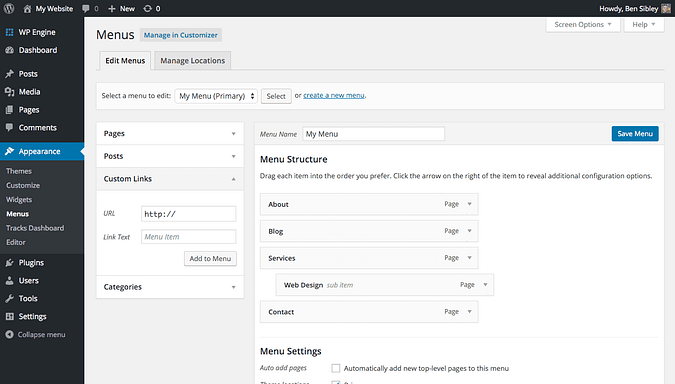
Task: Select the Contact menu item title
Action: (x=281, y=312)
